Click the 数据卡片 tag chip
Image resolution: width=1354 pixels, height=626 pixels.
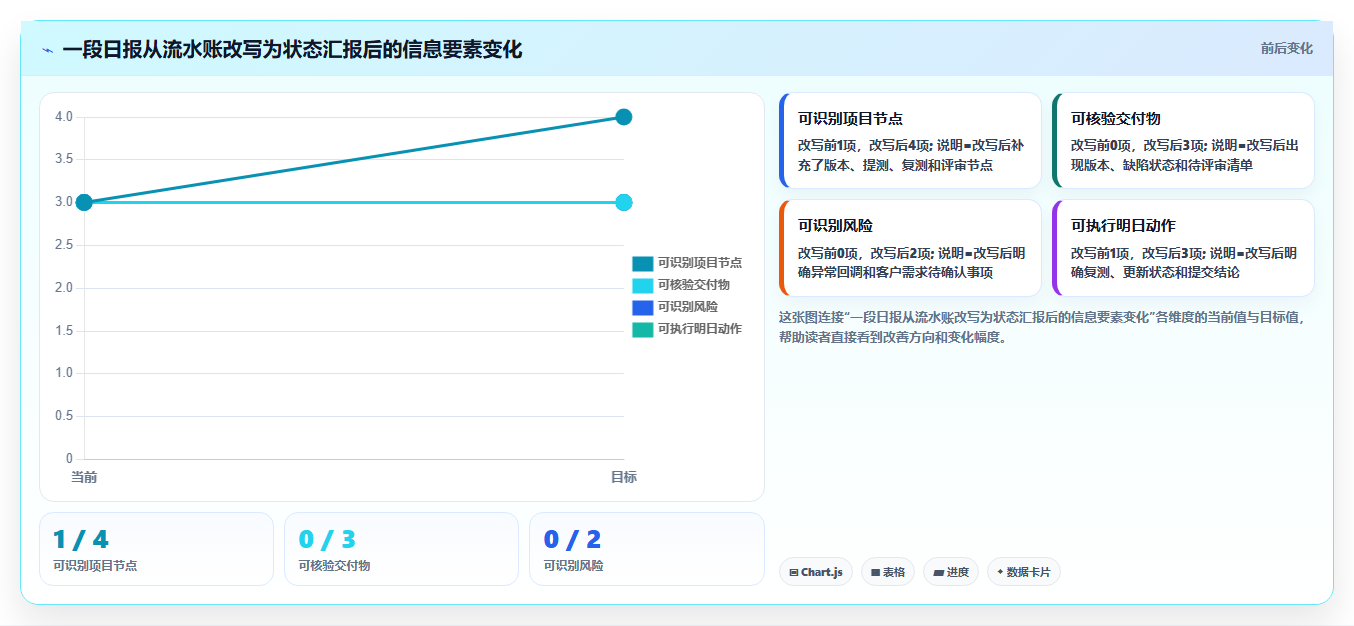click(x=1023, y=572)
